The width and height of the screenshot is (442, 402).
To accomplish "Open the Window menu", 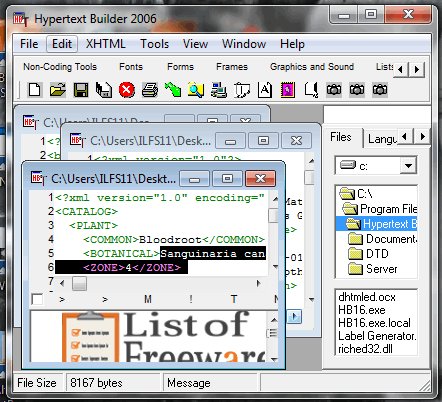I will [x=244, y=44].
